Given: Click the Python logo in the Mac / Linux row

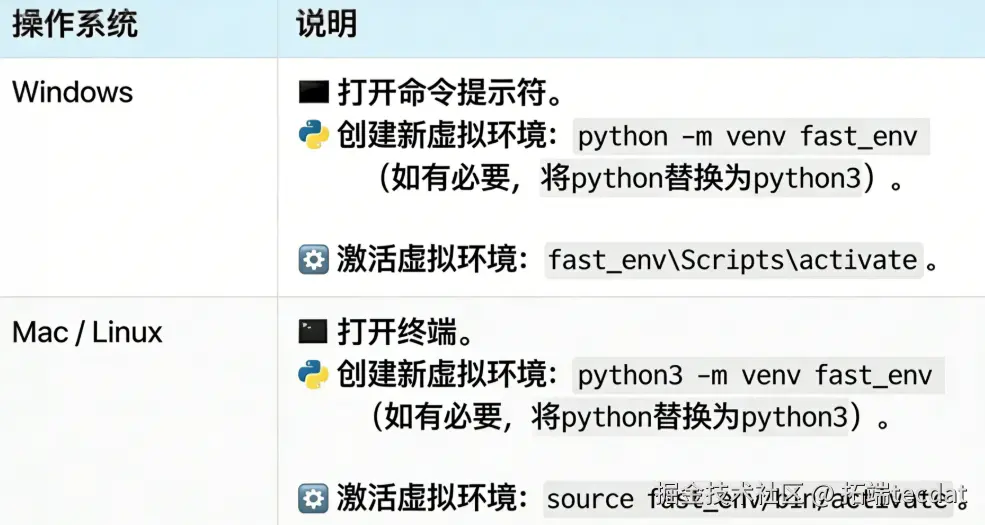Looking at the screenshot, I should point(314,375).
